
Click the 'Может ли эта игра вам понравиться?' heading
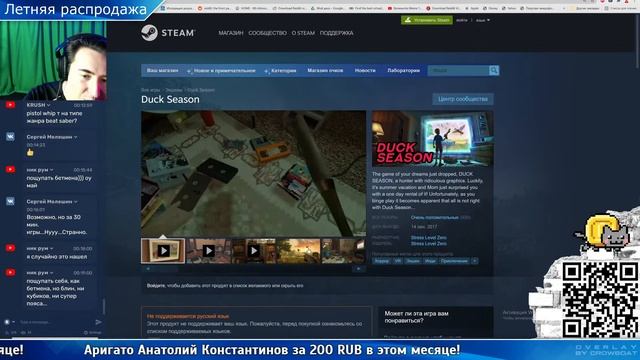coord(416,317)
